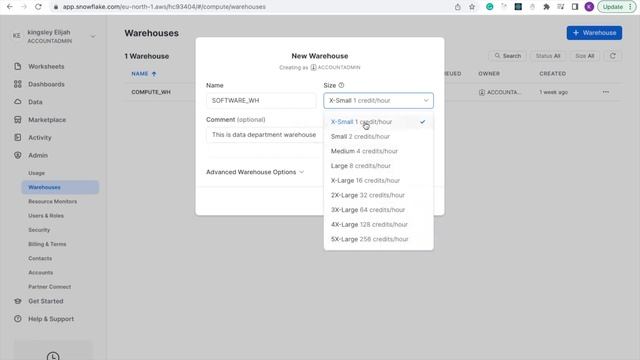Collapse the Size dropdown box
This screenshot has height=360, width=640.
[378, 100]
